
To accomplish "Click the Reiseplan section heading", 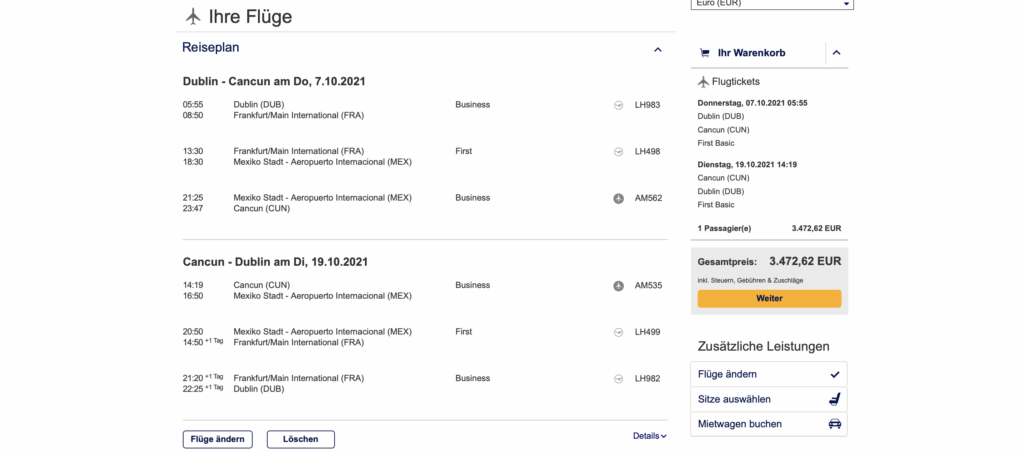I will (210, 47).
